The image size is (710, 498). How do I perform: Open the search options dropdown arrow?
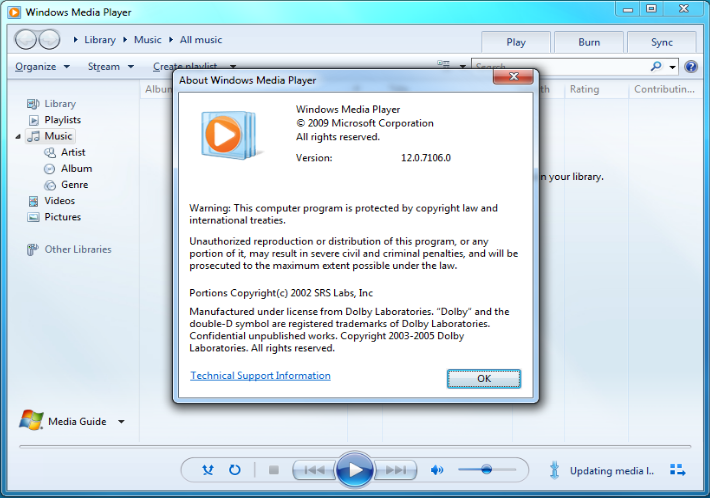(672, 67)
